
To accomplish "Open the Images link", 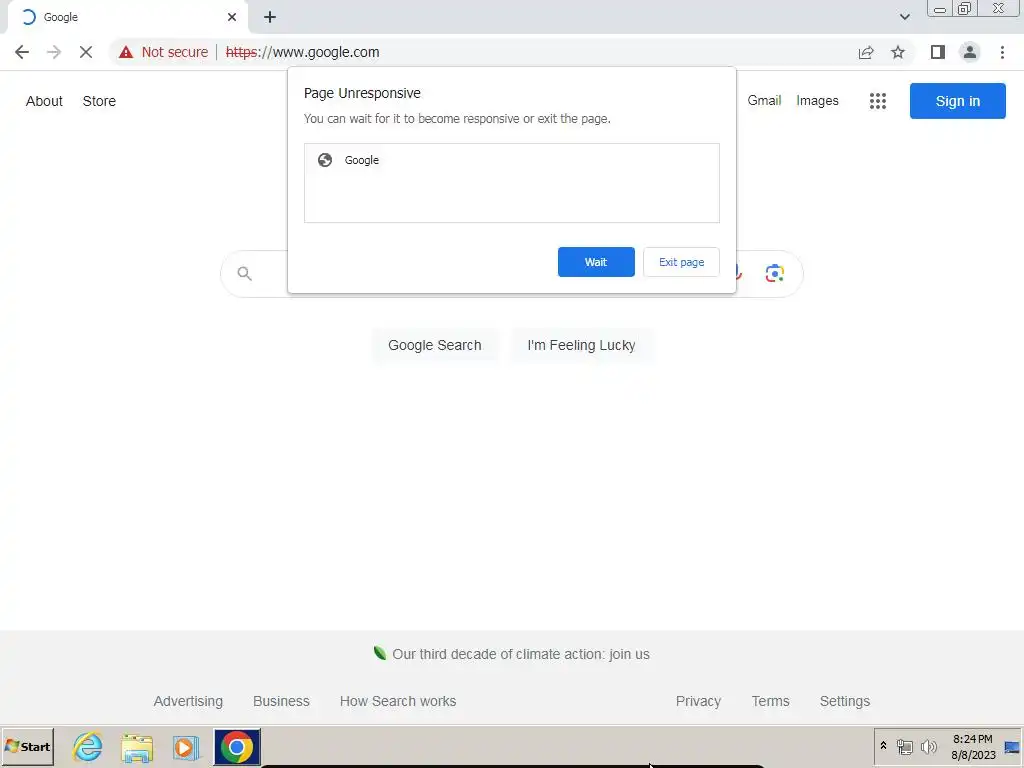I will tap(817, 101).
